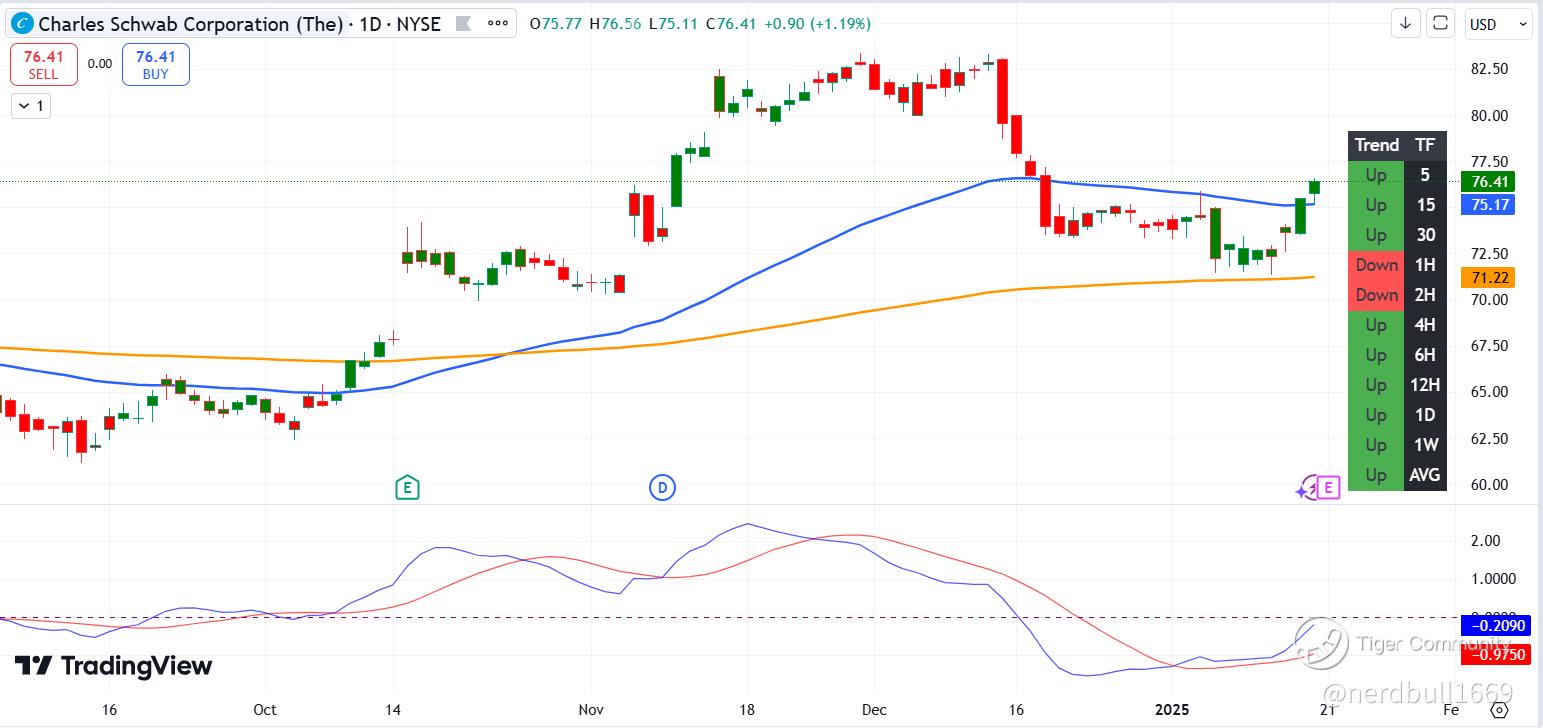This screenshot has width=1543, height=728.
Task: Click the 1D interval text in the title
Action: click(x=371, y=23)
